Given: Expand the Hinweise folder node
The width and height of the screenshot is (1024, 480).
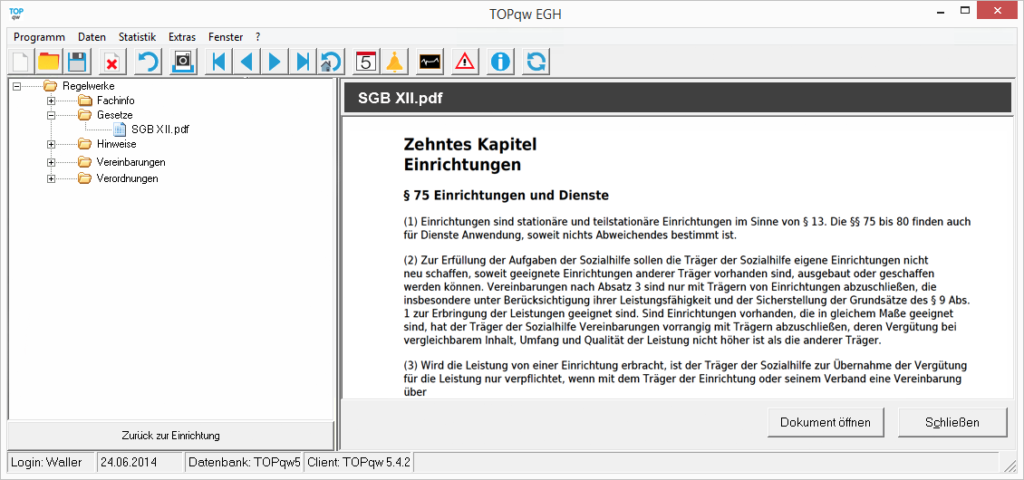Looking at the screenshot, I should pyautogui.click(x=51, y=145).
